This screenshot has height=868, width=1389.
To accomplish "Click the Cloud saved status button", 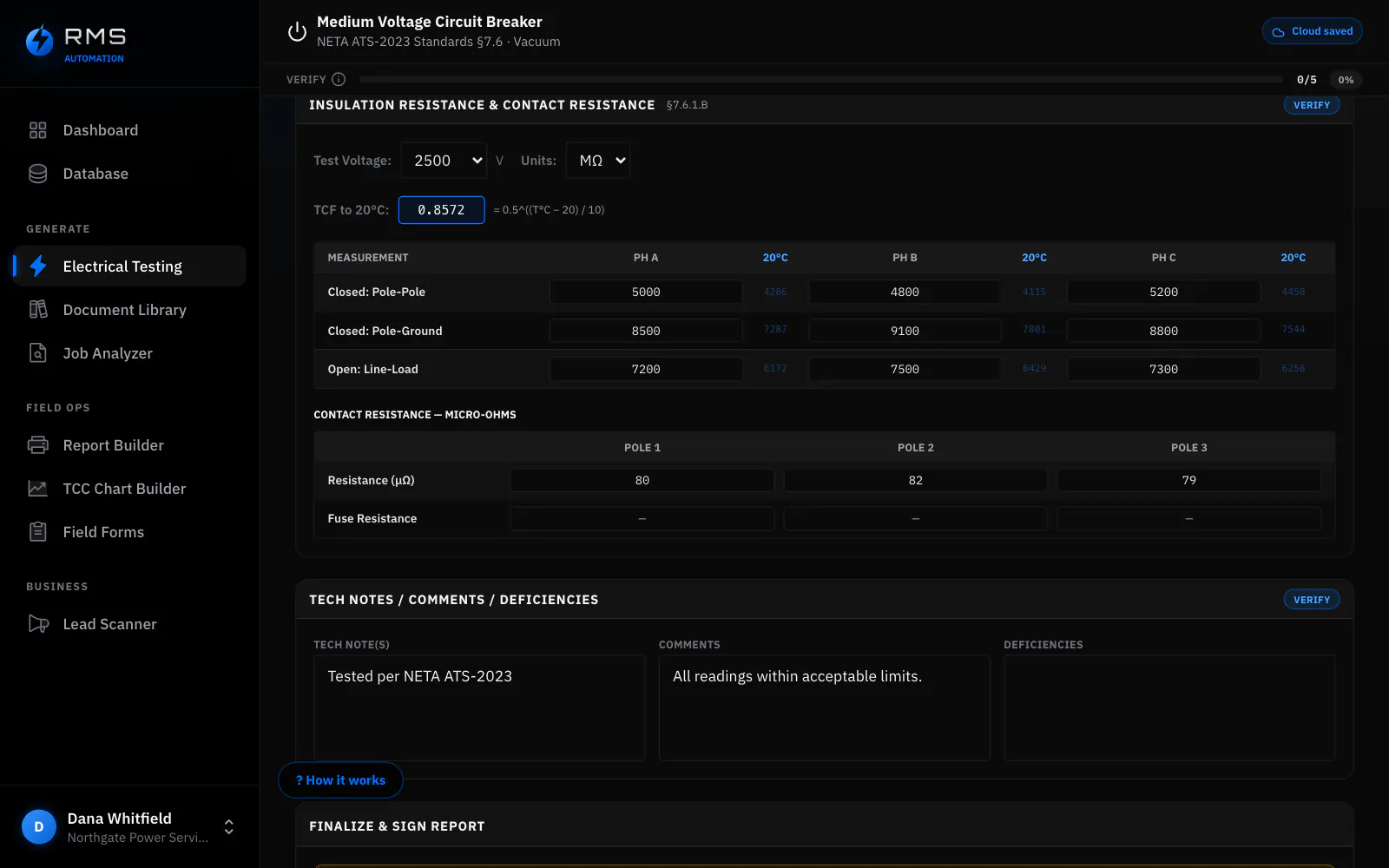I will point(1313,31).
